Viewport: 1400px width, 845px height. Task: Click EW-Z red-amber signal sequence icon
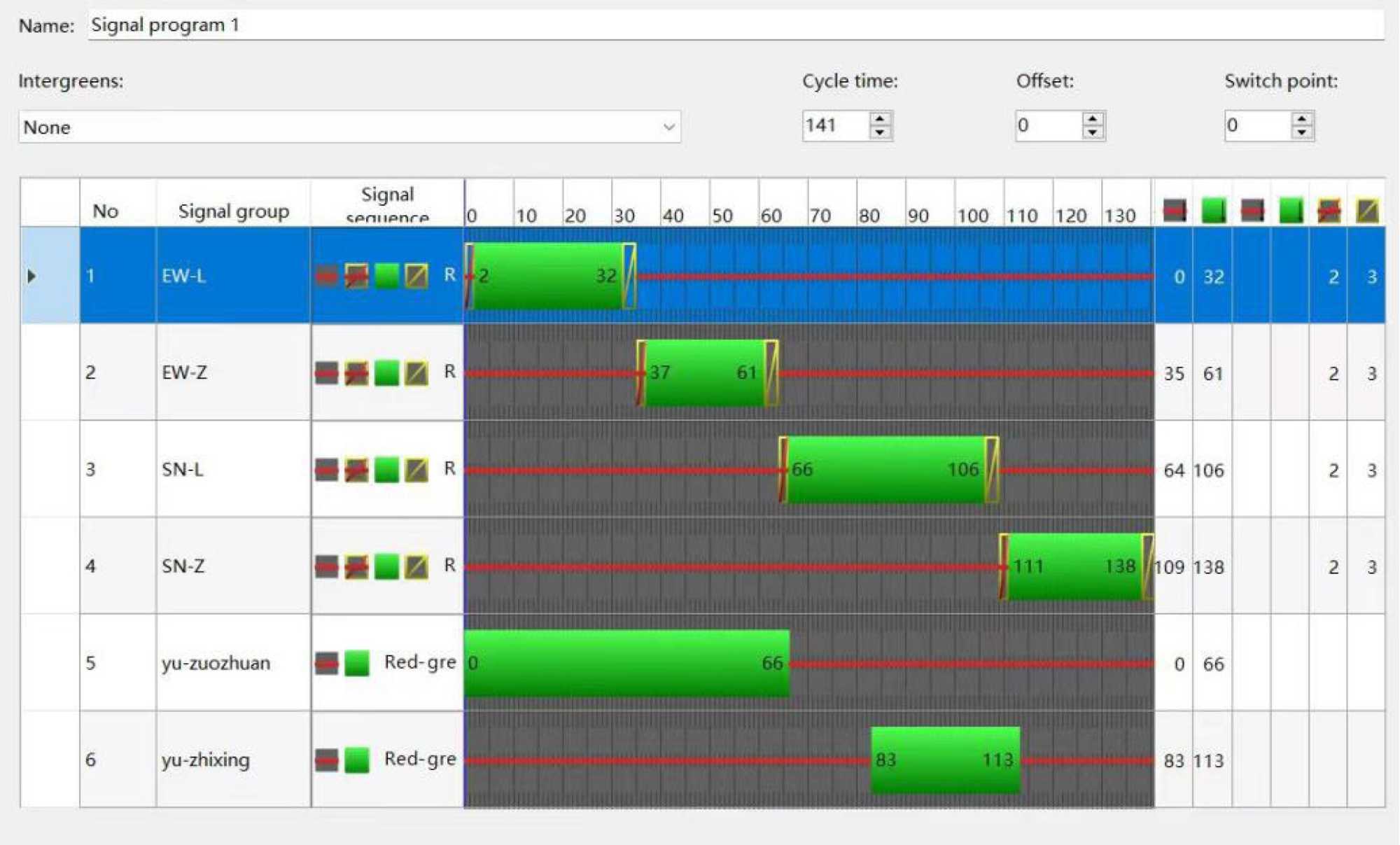coord(356,372)
